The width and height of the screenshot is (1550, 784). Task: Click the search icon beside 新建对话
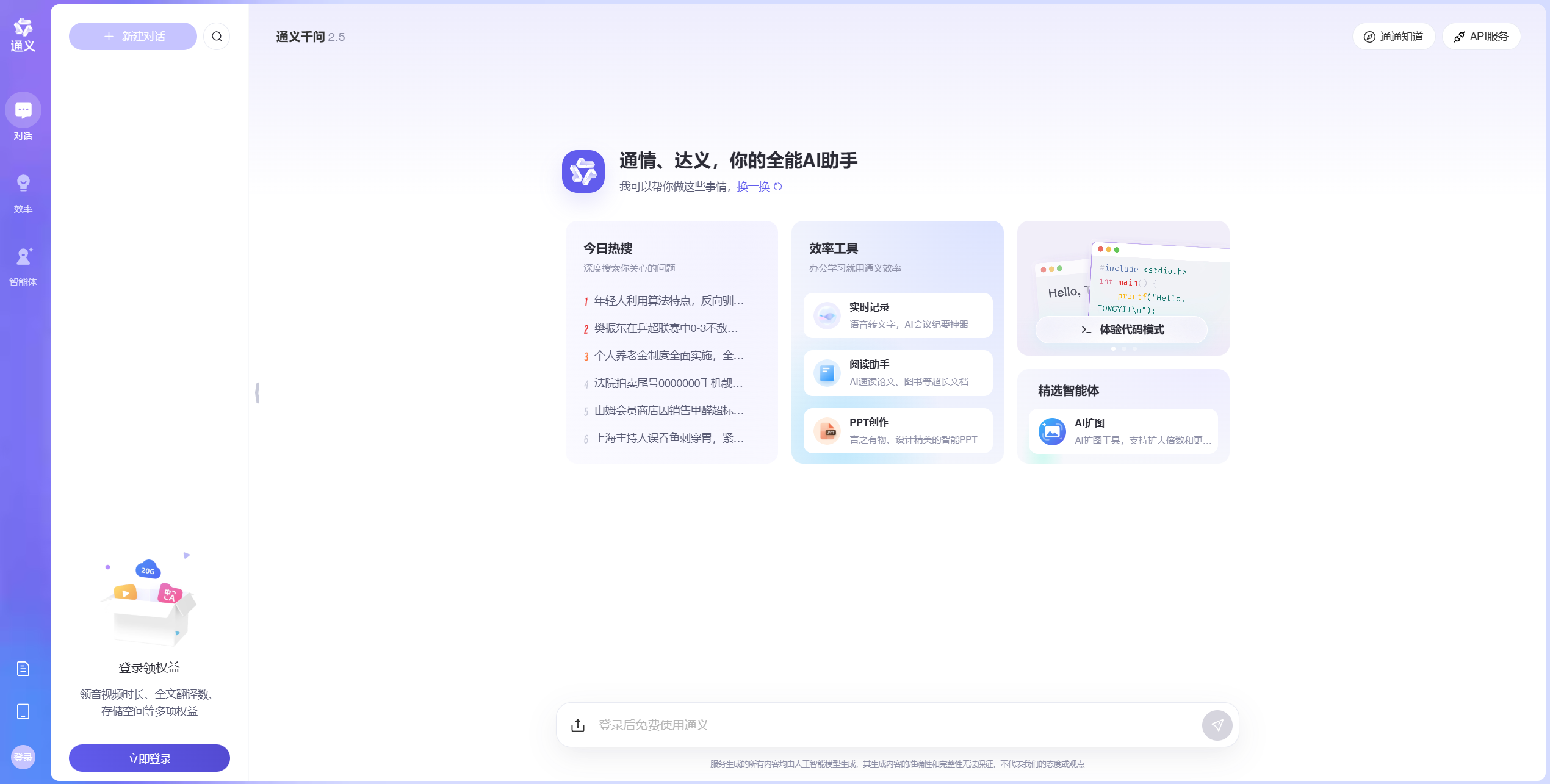(x=217, y=37)
